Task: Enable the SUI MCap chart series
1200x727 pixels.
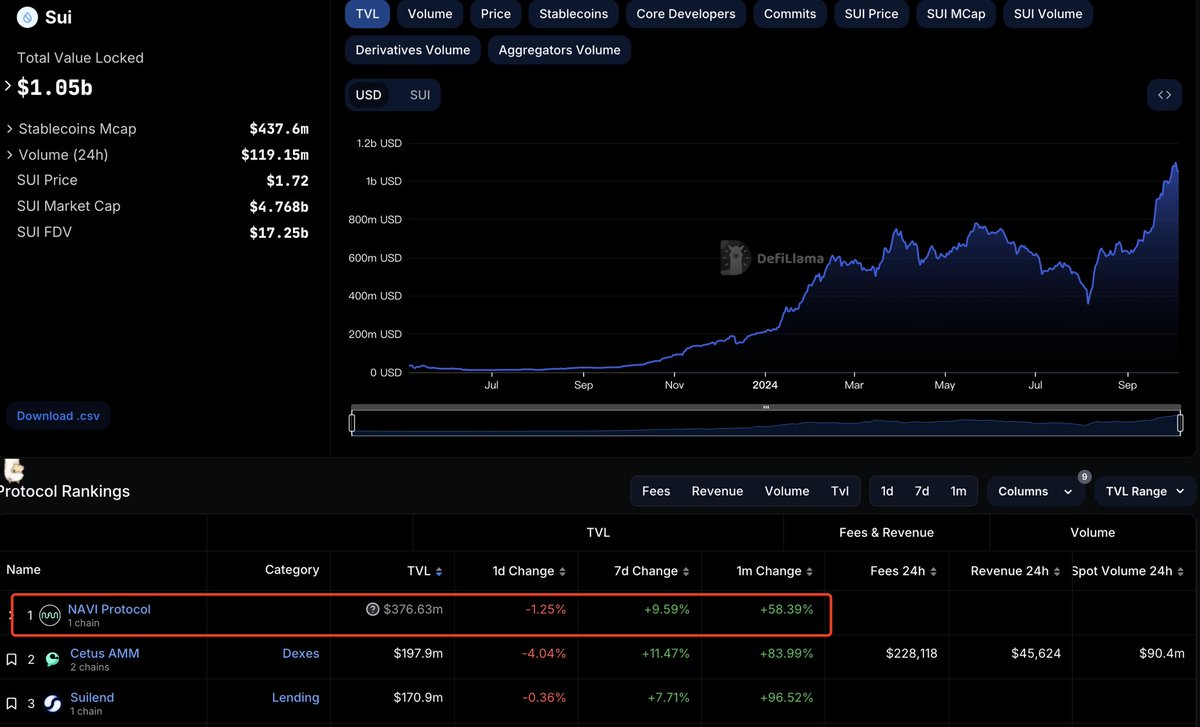Action: [956, 14]
